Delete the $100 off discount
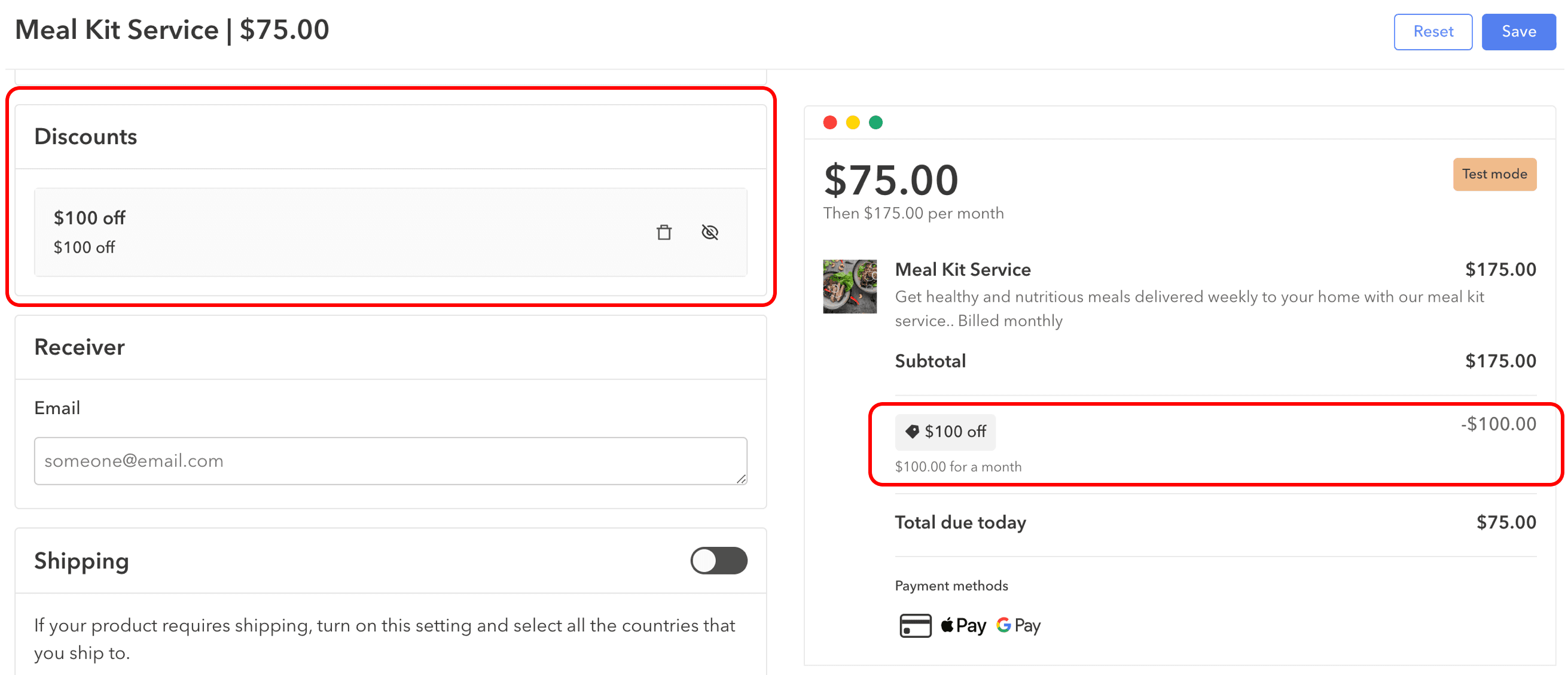Viewport: 1568px width, 675px height. pos(664,232)
